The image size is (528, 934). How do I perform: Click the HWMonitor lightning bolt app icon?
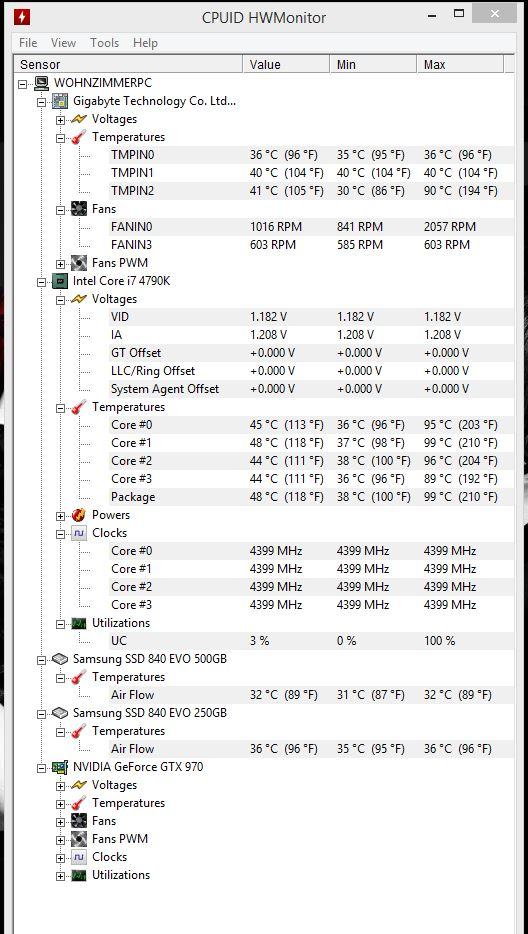pyautogui.click(x=23, y=17)
